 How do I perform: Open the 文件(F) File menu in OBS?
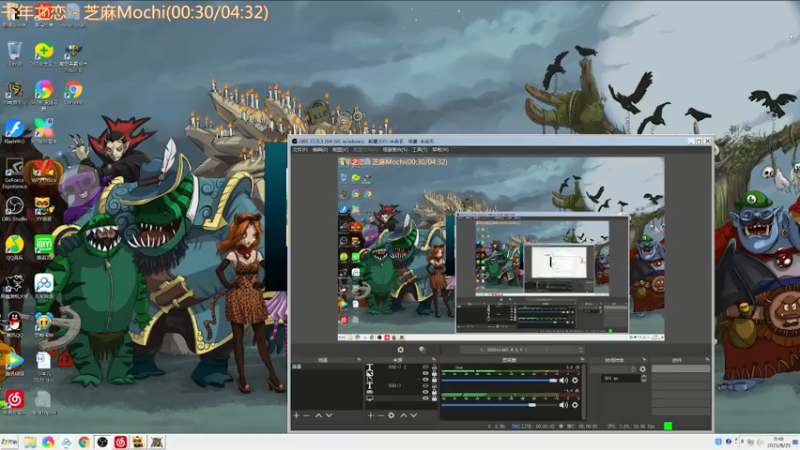pyautogui.click(x=300, y=149)
